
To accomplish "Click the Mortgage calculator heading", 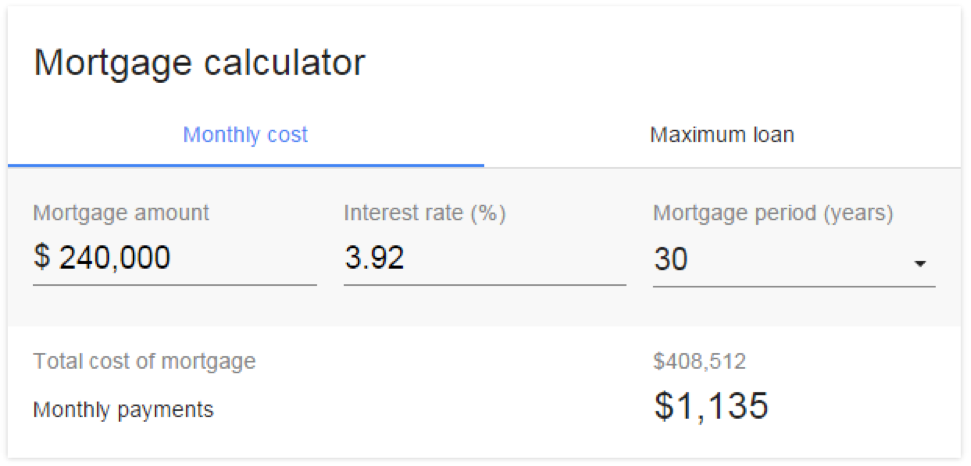I will [x=199, y=63].
